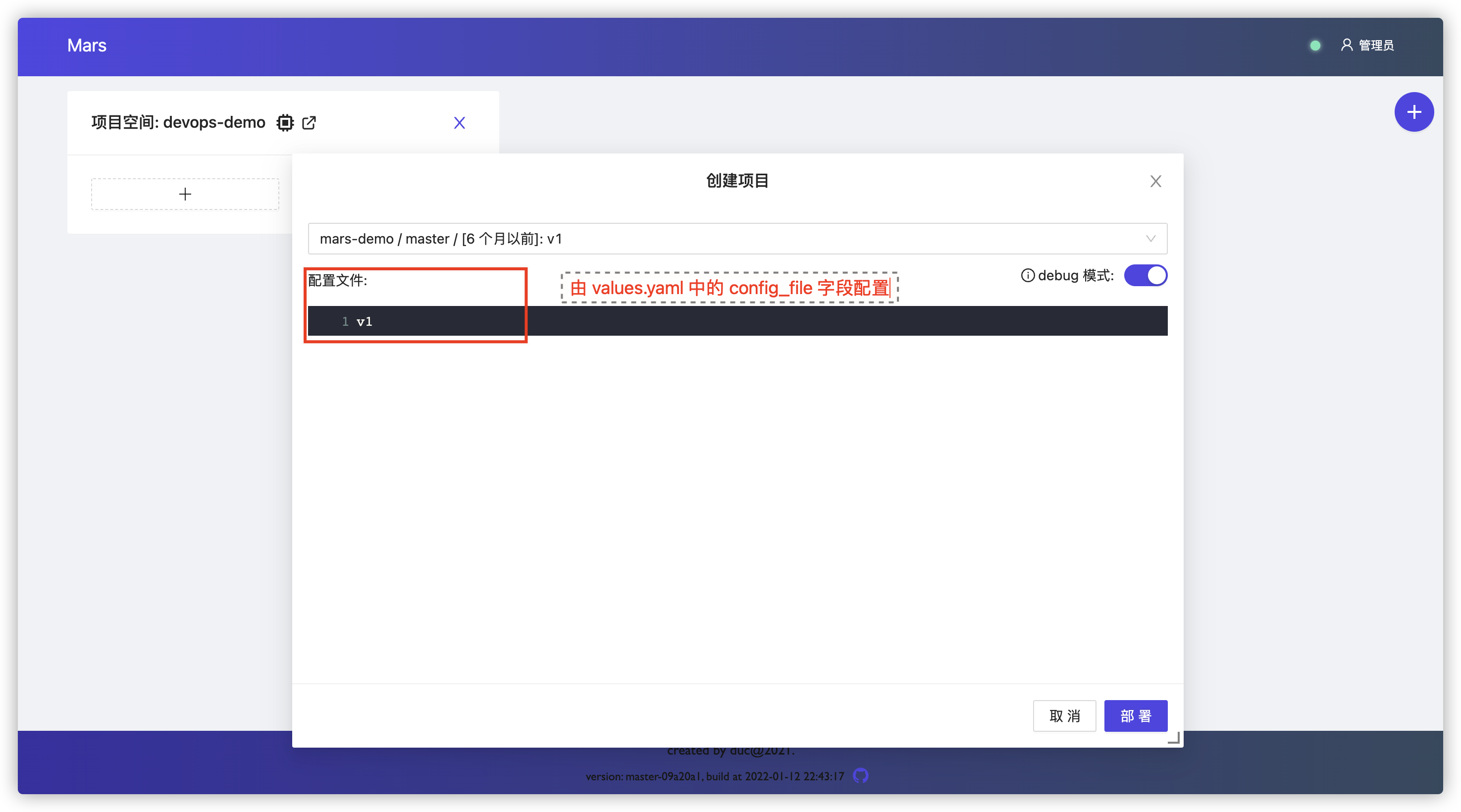Click the 创建项目 dialog title

click(x=737, y=181)
